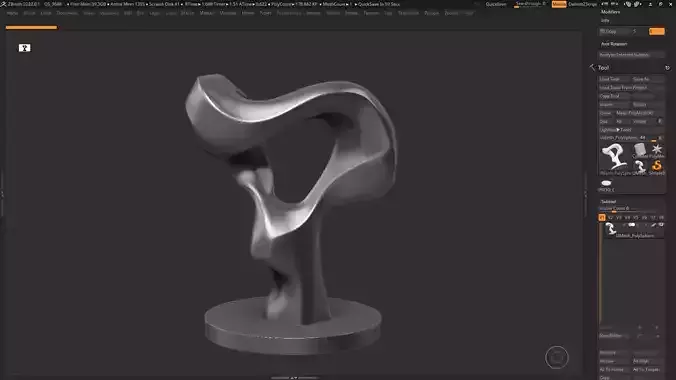The width and height of the screenshot is (676, 380).
Task: Click Export button in Tool palette
Action: (648, 104)
